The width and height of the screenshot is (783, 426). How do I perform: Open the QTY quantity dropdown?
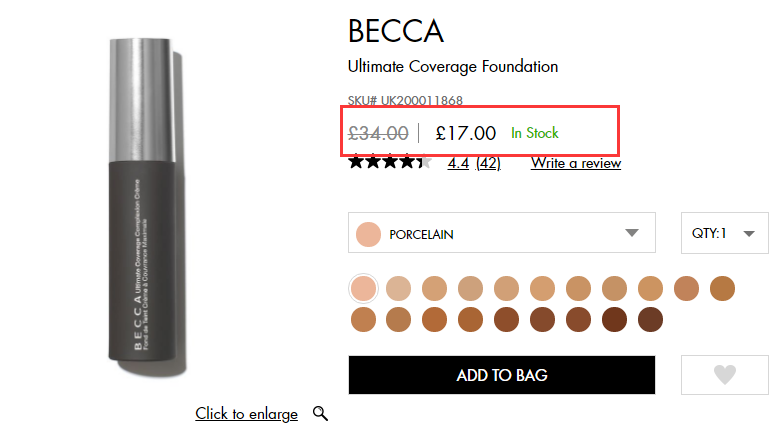click(x=725, y=233)
